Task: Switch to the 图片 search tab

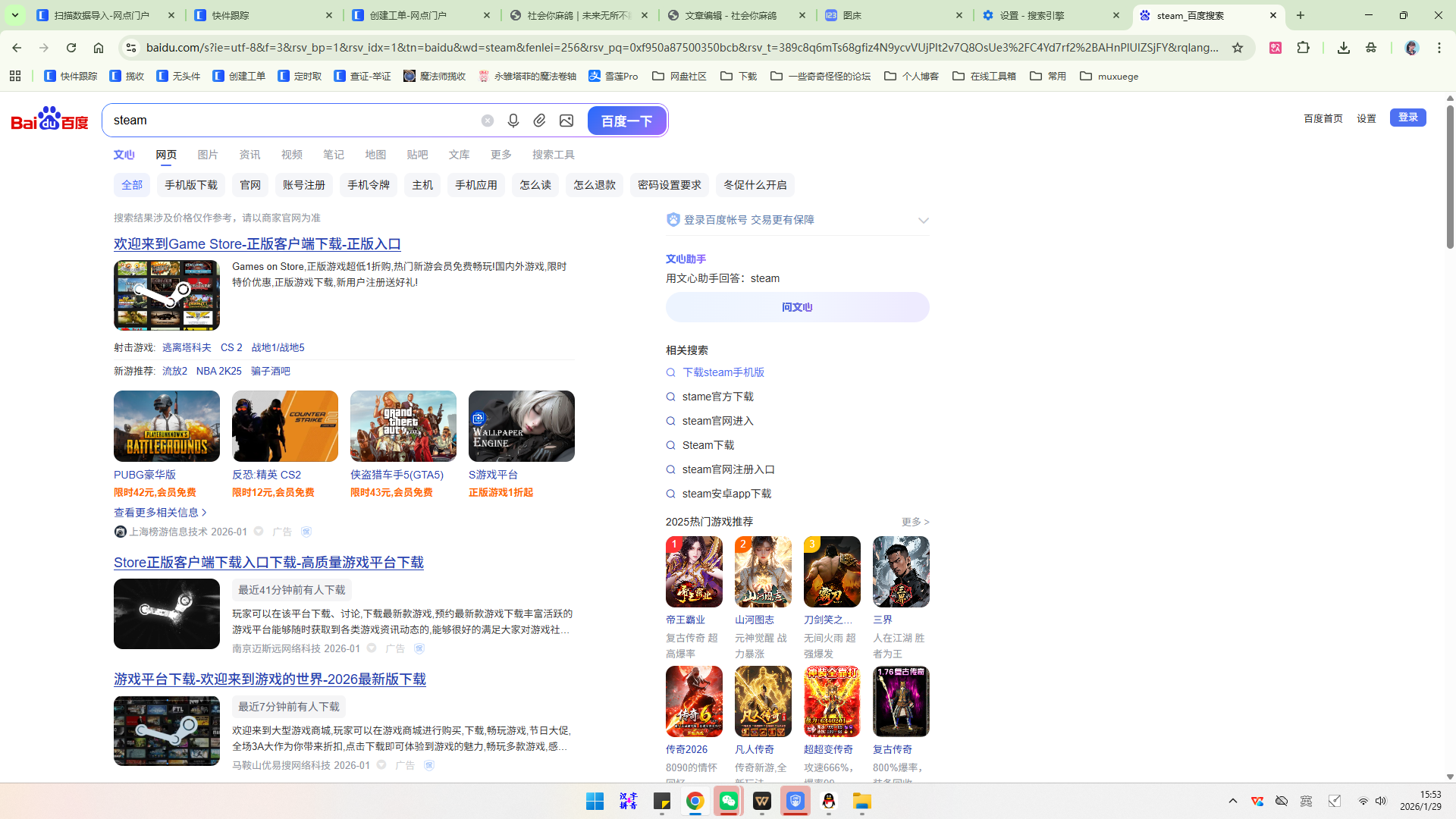Action: coord(208,155)
